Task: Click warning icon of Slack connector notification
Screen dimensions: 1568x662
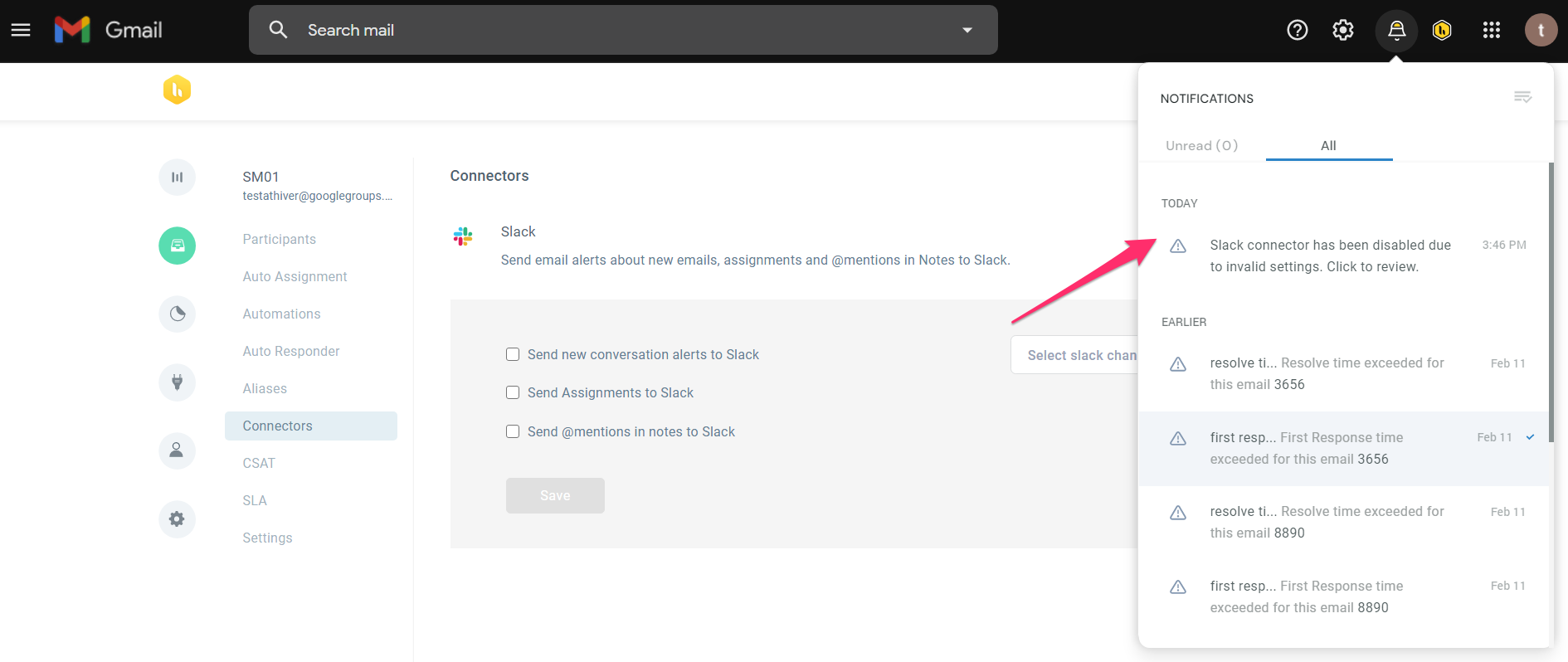Action: tap(1178, 246)
